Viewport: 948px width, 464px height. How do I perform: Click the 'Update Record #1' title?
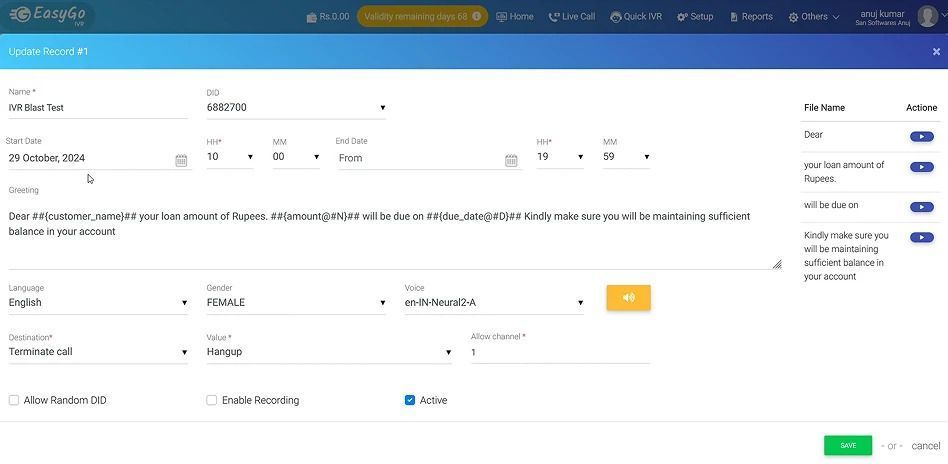pyautogui.click(x=48, y=51)
